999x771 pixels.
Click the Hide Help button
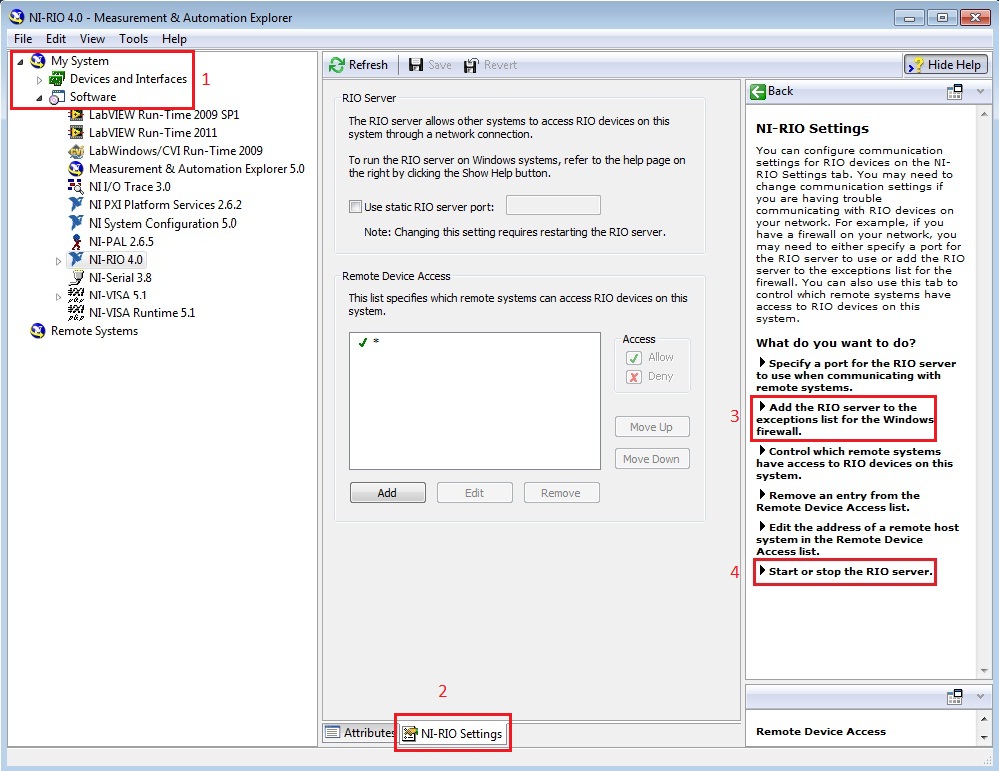coord(946,64)
